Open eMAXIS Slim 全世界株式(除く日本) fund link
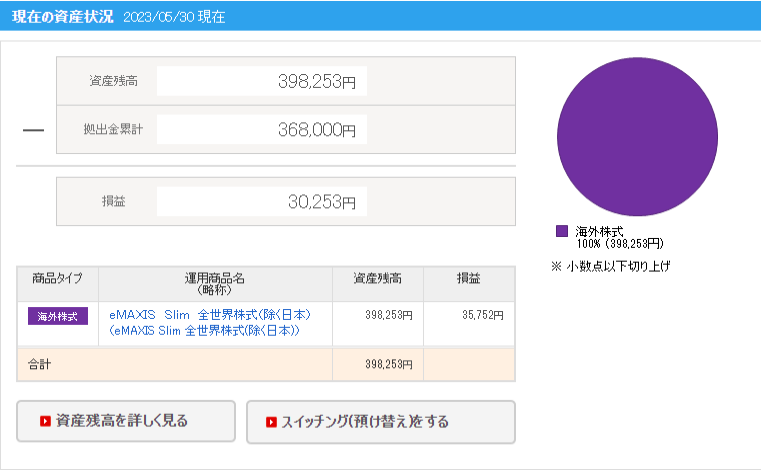The width and height of the screenshot is (761, 471). click(207, 314)
